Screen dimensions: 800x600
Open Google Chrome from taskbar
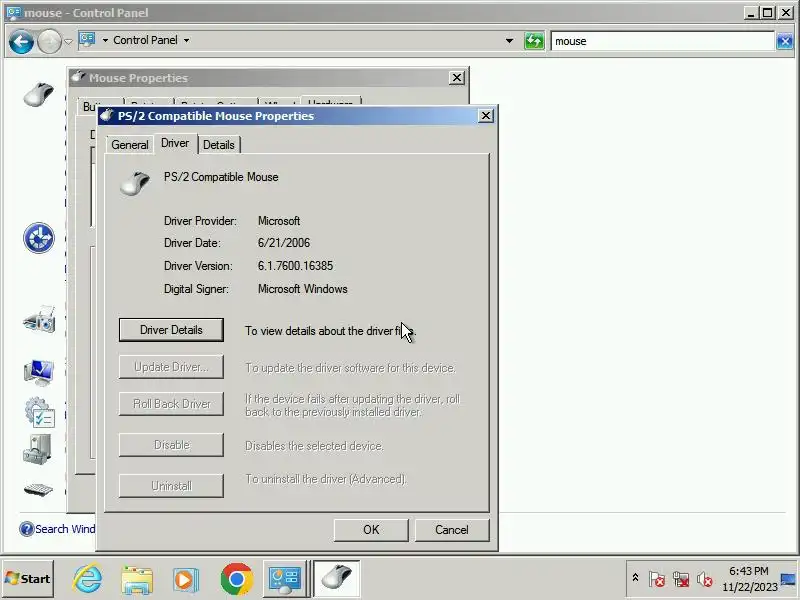[x=236, y=579]
